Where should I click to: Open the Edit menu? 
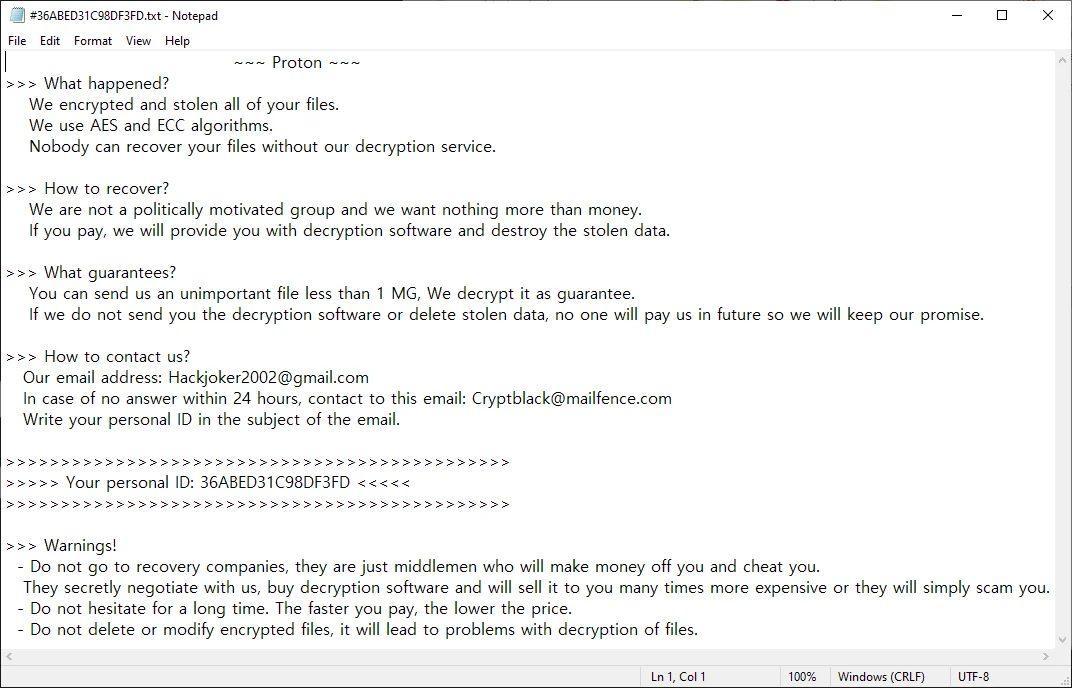tap(50, 41)
